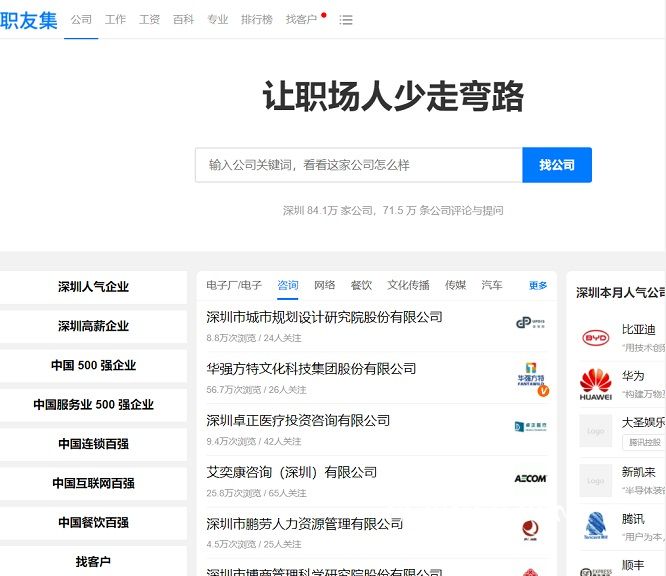This screenshot has height=576, width=666.
Task: Select the 传媒 category tab
Action: 455,285
